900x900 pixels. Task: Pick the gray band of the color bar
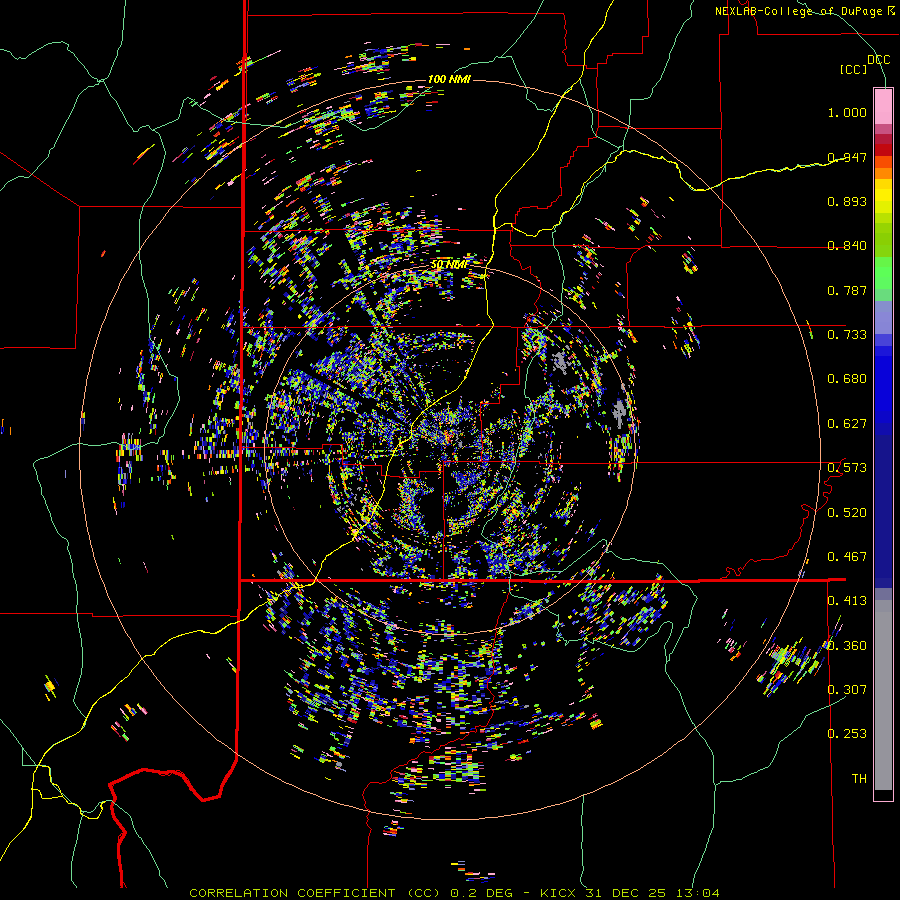(883, 695)
